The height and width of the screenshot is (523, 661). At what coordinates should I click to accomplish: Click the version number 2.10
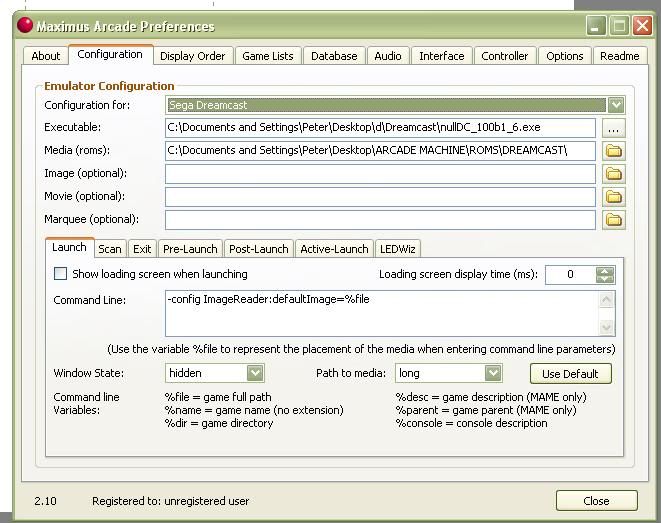tap(46, 501)
